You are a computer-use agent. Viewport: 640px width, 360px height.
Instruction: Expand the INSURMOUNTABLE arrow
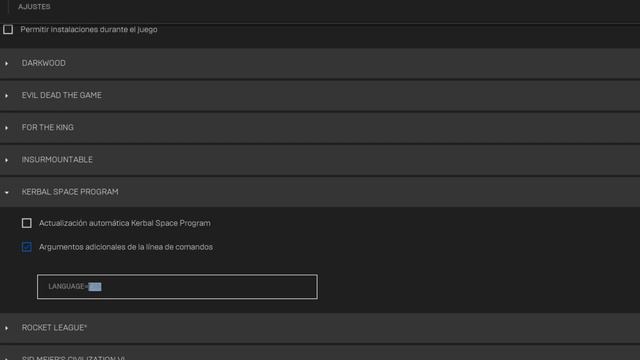pos(7,160)
